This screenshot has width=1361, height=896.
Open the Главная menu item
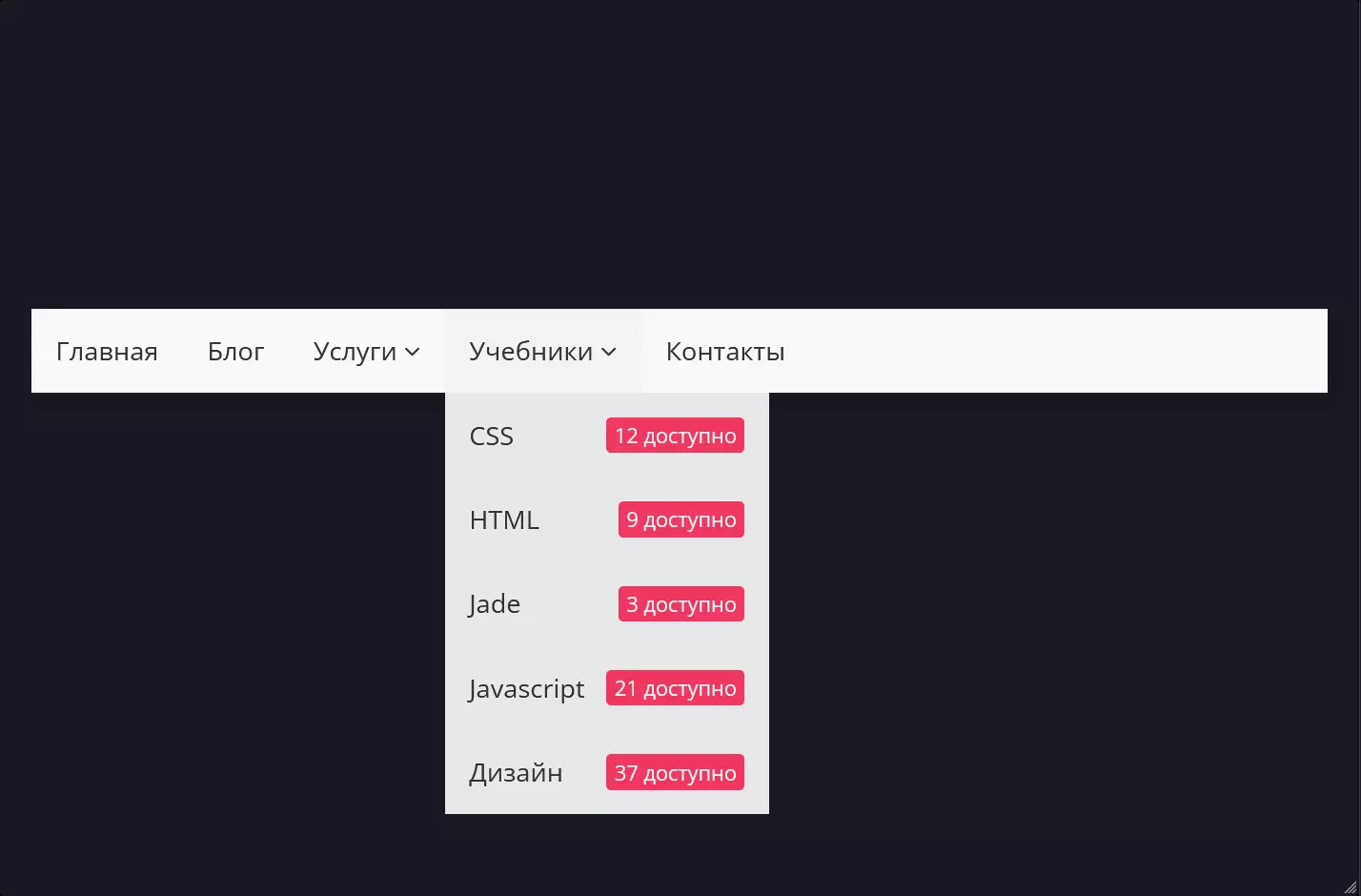[x=107, y=351]
